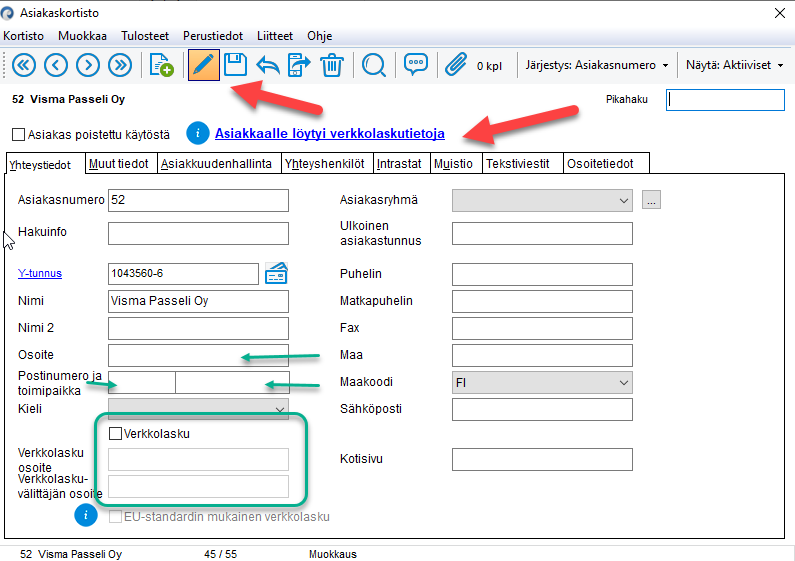This screenshot has height=561, width=795.
Task: Click the Y-tunnus field with 1043560-6
Action: 184,274
